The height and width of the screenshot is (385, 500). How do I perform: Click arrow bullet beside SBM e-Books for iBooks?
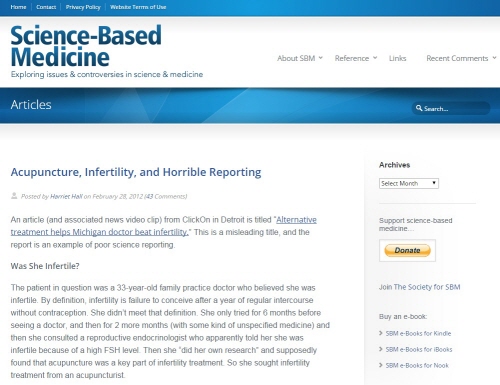point(381,349)
